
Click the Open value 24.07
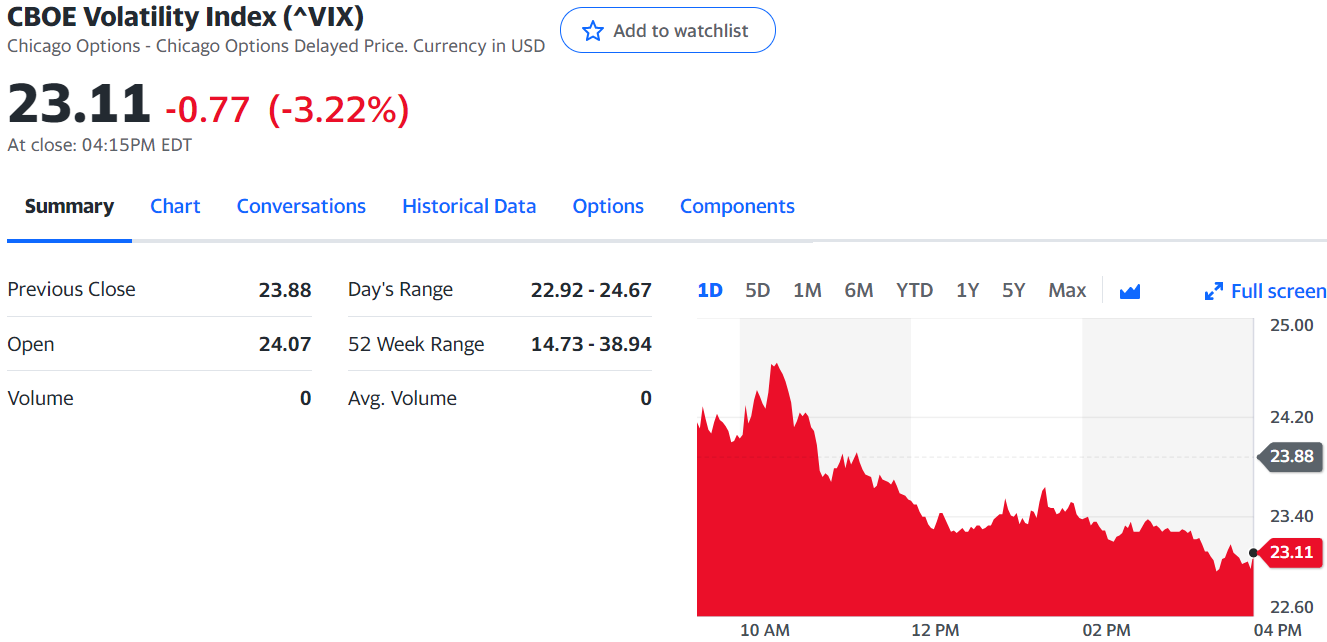tap(285, 344)
